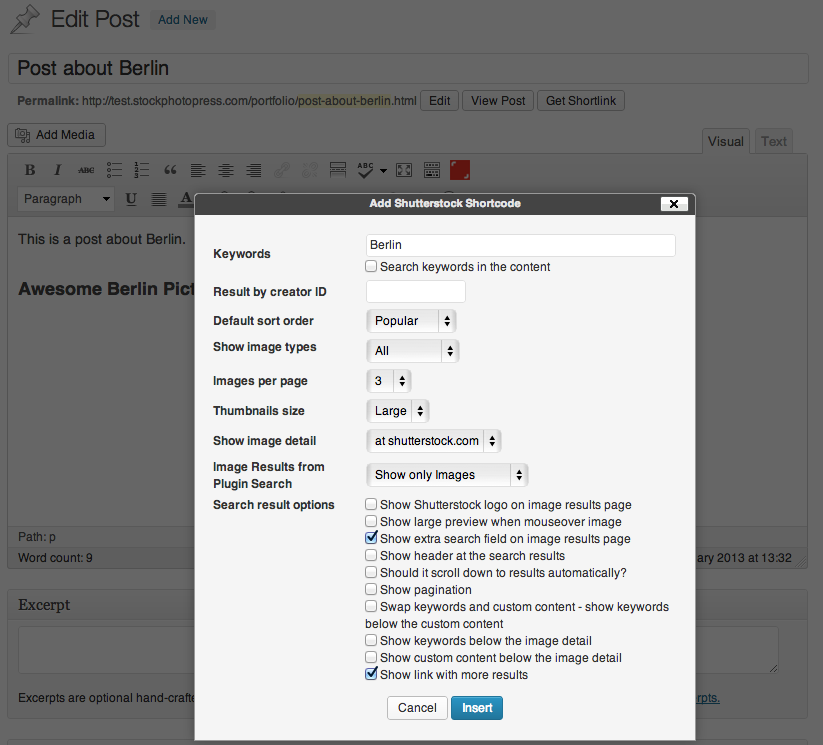
Task: Open the Thumbnails size dropdown
Action: tap(398, 411)
